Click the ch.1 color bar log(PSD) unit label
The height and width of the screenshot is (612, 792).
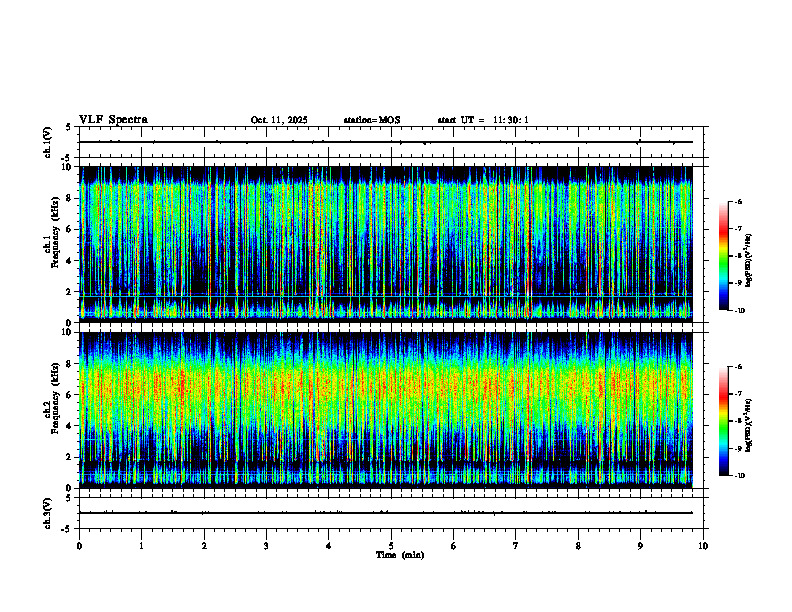click(x=749, y=261)
